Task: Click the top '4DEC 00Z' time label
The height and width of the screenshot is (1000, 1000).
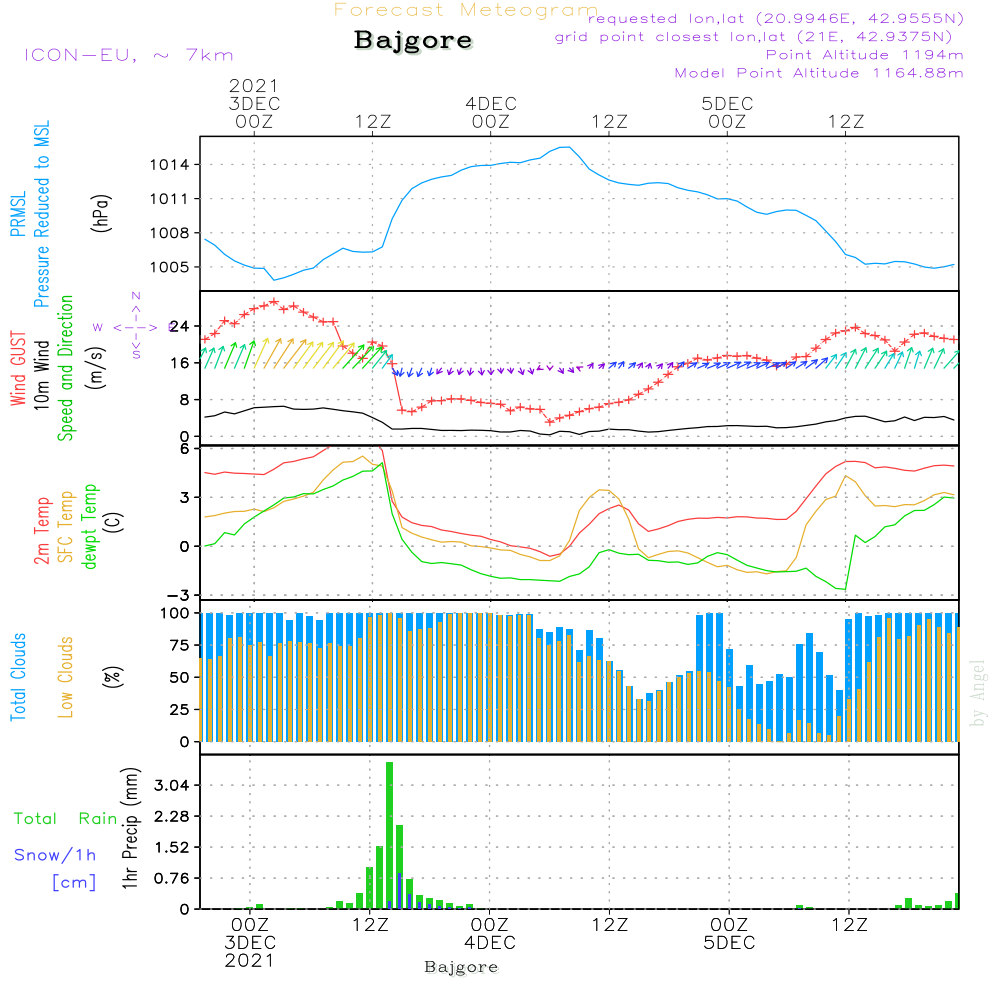Action: (491, 112)
